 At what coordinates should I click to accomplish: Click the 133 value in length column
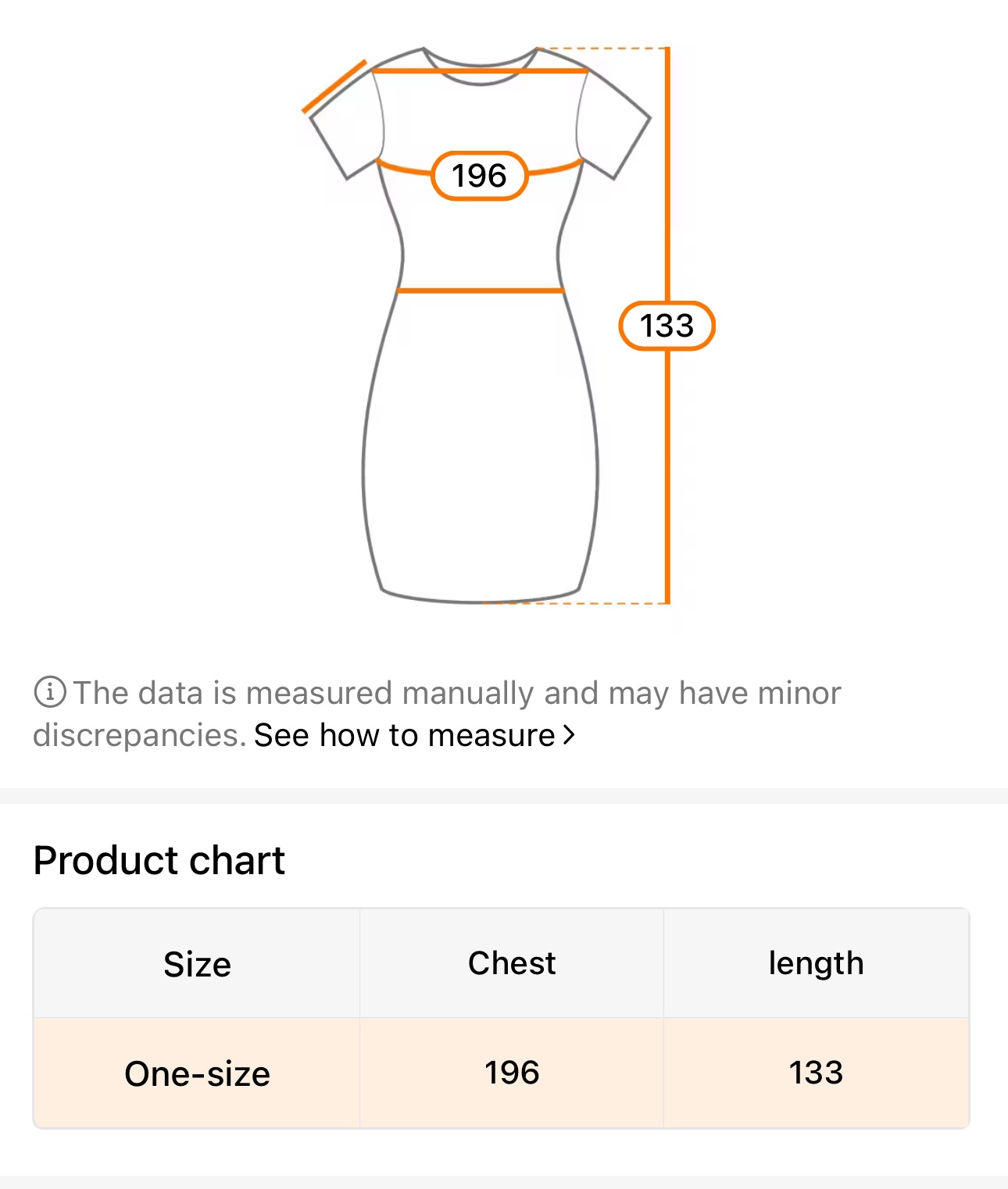[x=816, y=1073]
